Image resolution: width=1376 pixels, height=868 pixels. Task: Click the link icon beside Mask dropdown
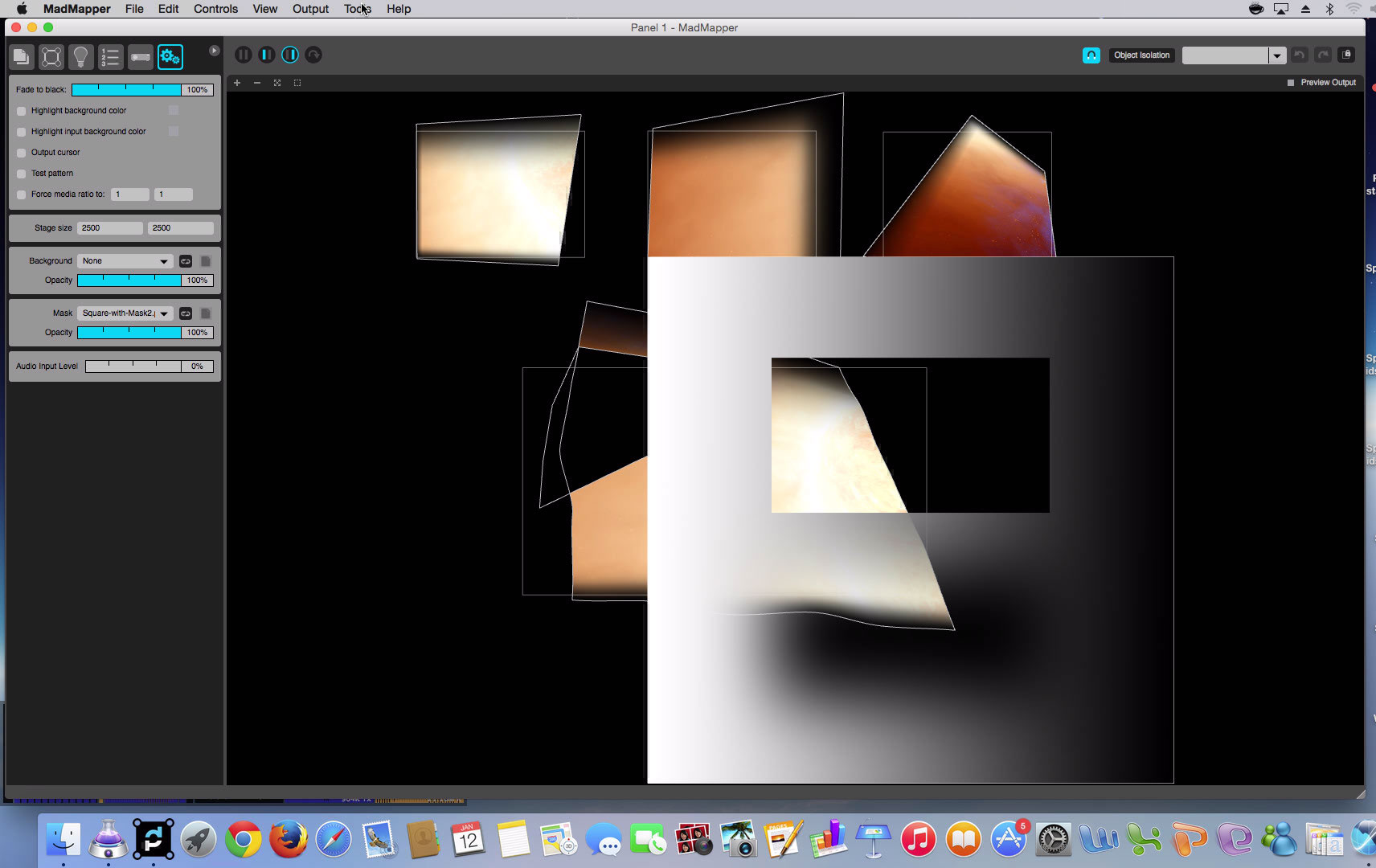[186, 313]
